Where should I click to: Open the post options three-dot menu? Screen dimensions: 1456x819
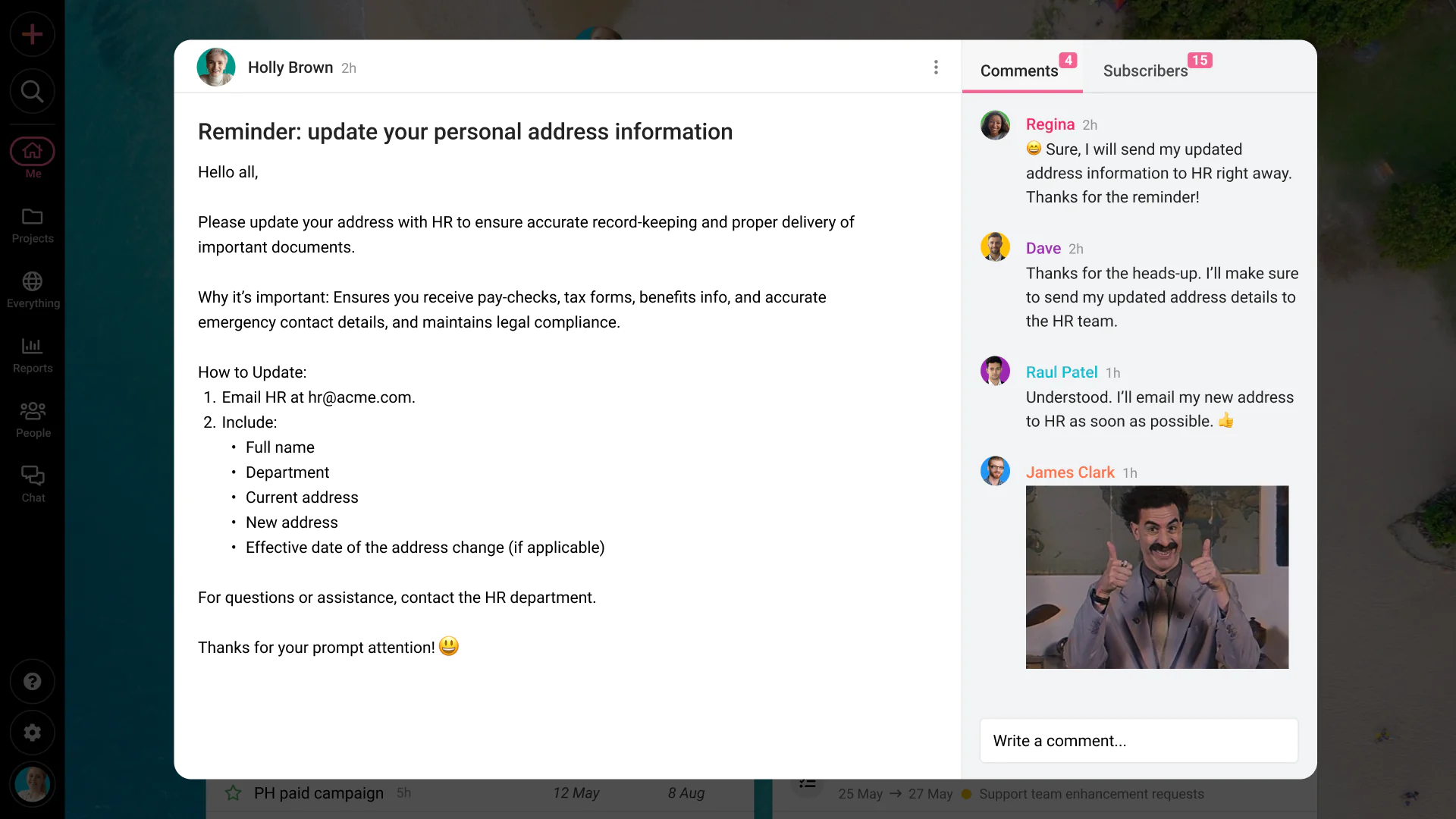[x=936, y=67]
